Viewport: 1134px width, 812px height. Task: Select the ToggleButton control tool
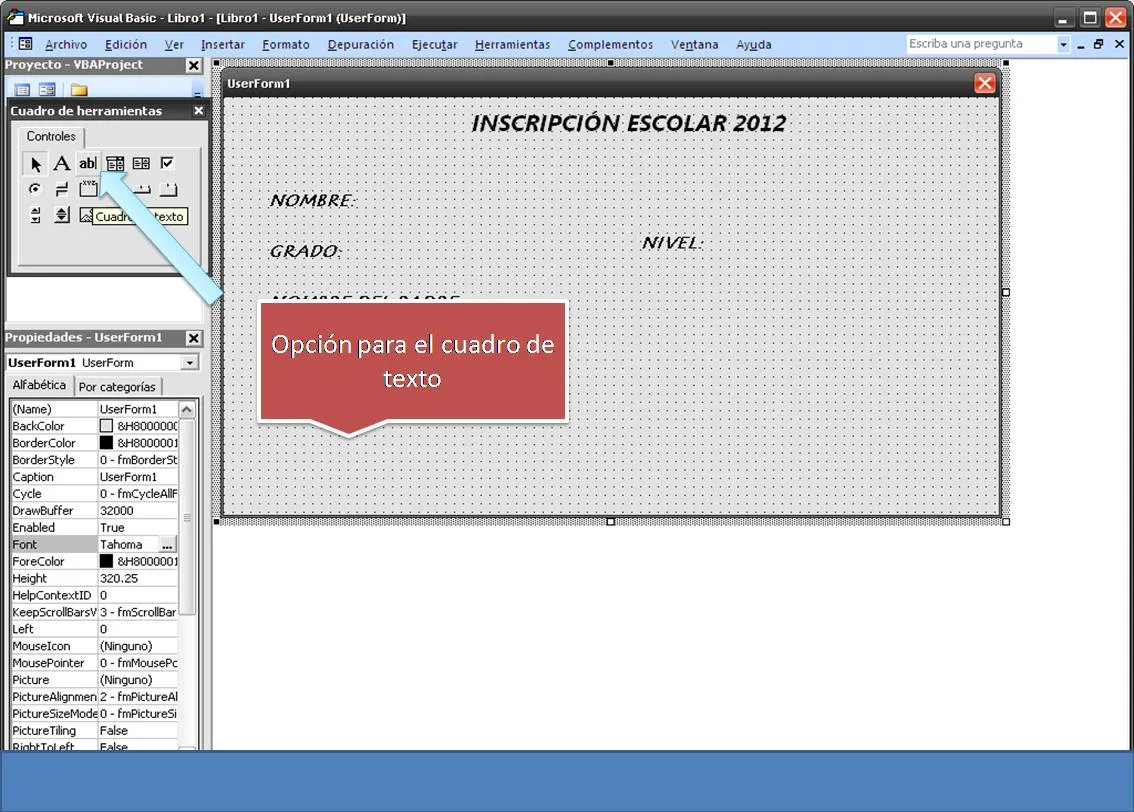pos(62,189)
